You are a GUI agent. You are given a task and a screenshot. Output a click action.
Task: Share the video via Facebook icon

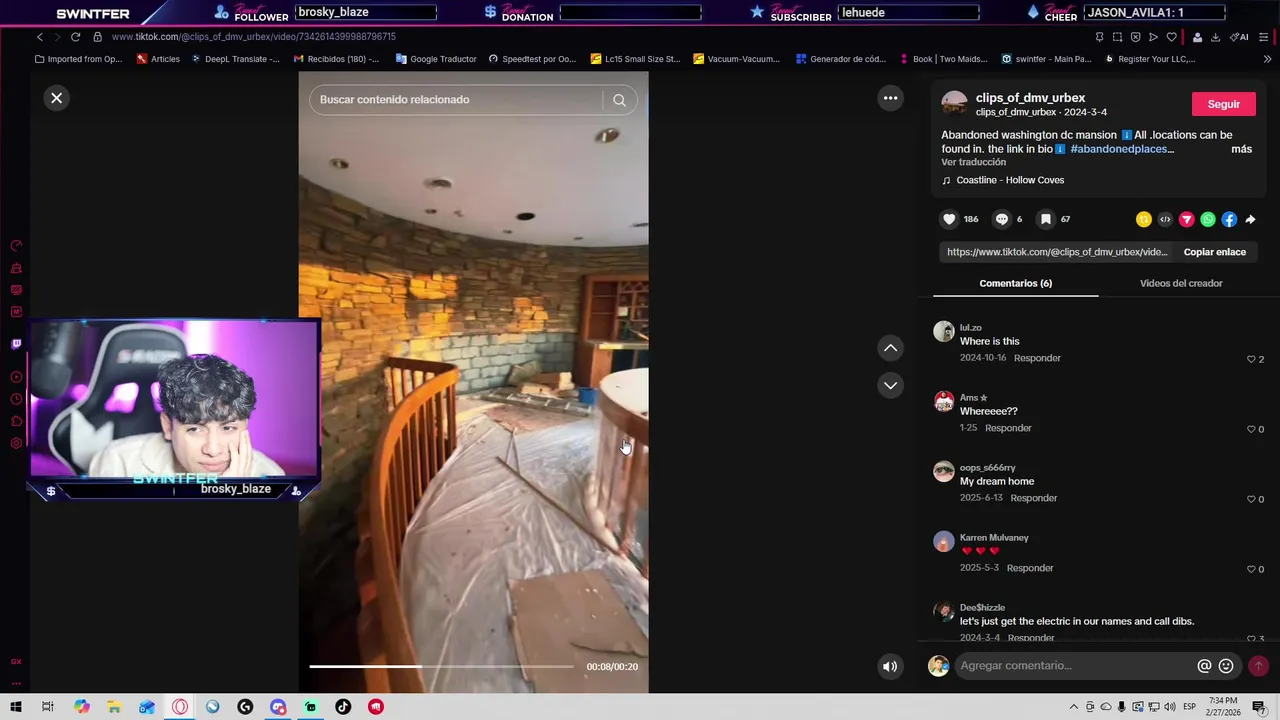[1229, 219]
